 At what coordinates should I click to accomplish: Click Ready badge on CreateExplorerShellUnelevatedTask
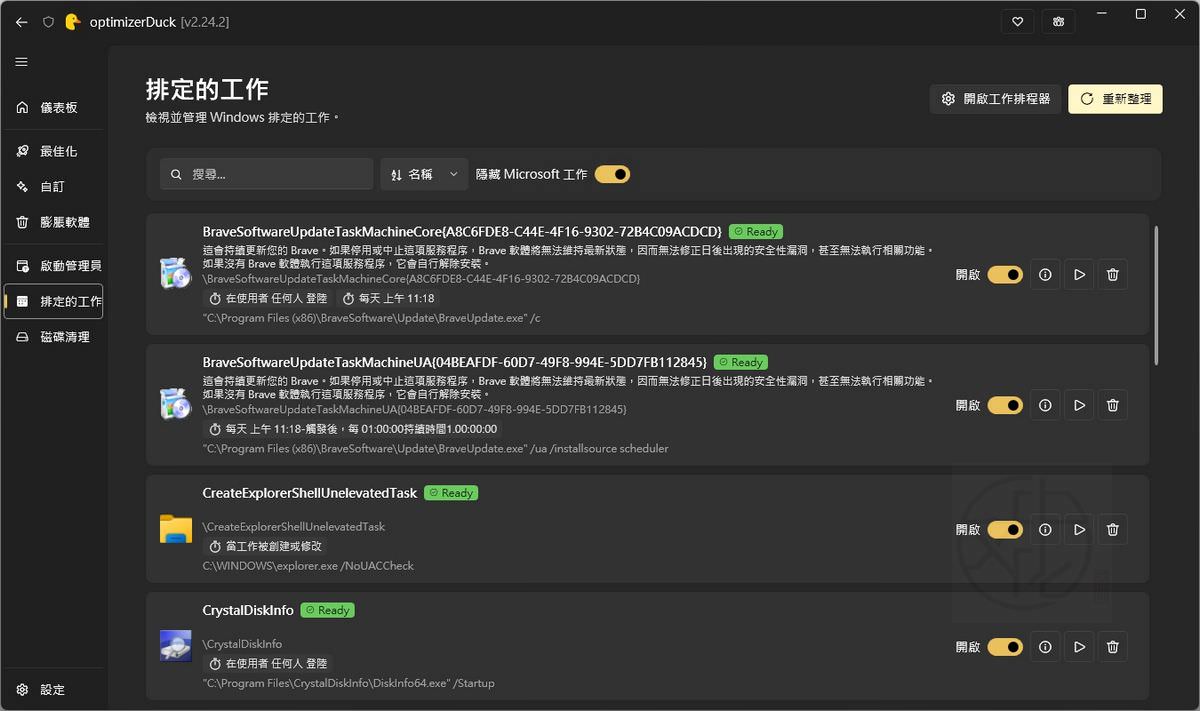pos(451,493)
